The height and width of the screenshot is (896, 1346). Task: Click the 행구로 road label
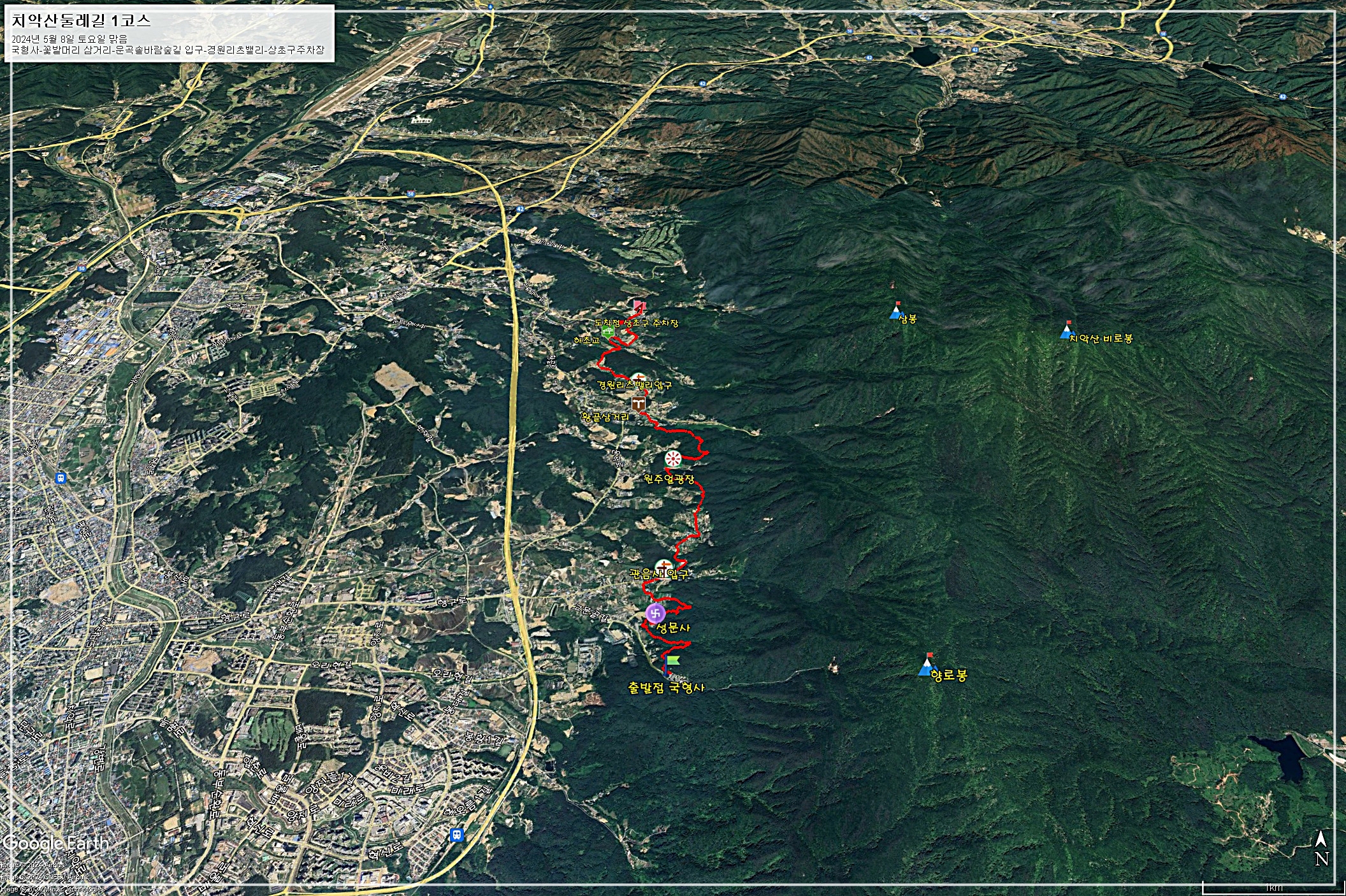tap(452, 601)
